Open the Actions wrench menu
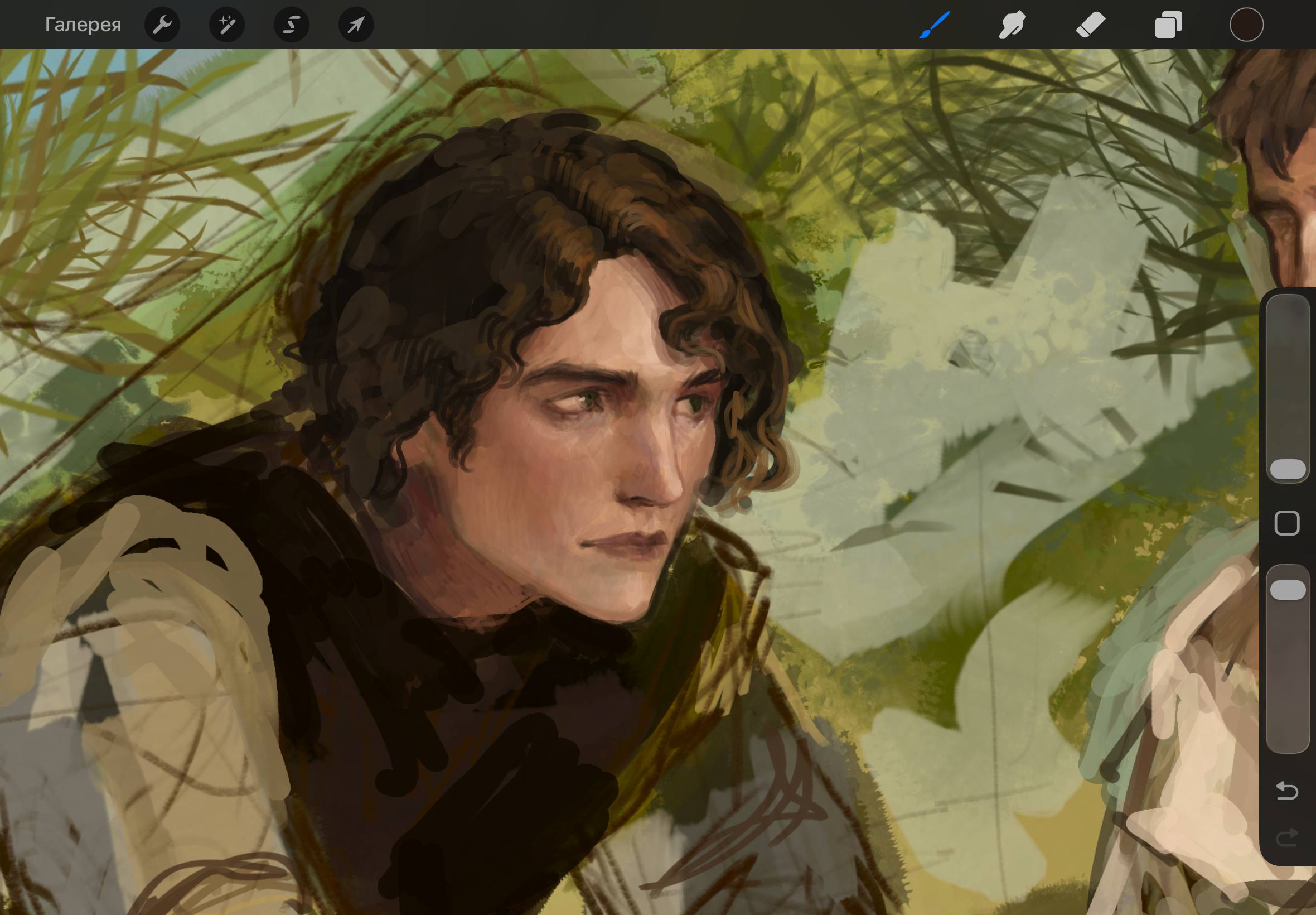Screen dimensions: 1316x915 (x=162, y=25)
